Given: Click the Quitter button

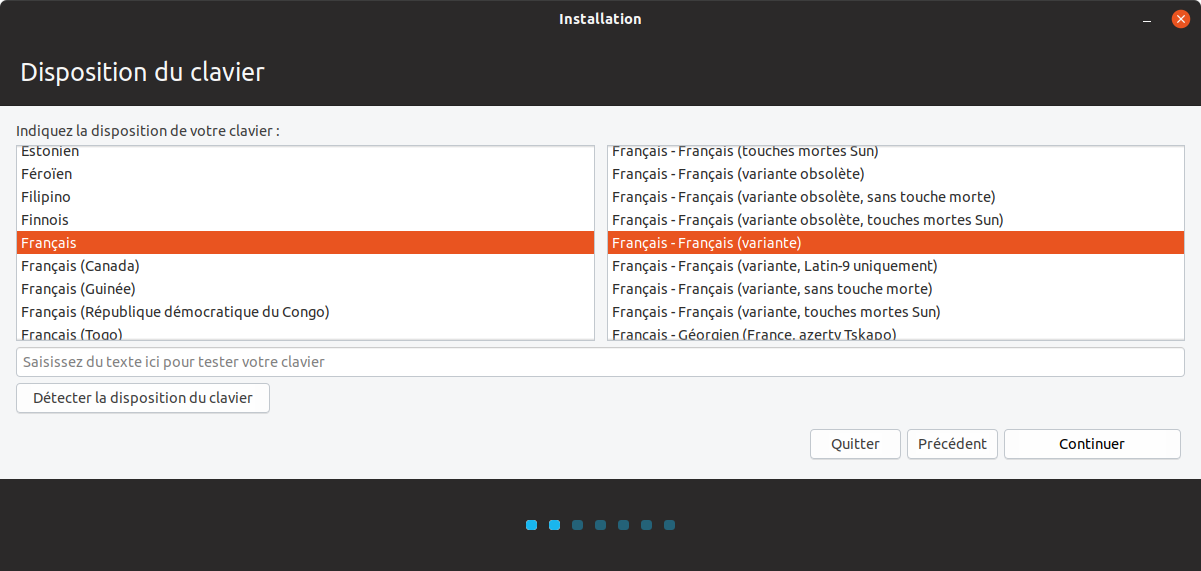Looking at the screenshot, I should pyautogui.click(x=855, y=444).
